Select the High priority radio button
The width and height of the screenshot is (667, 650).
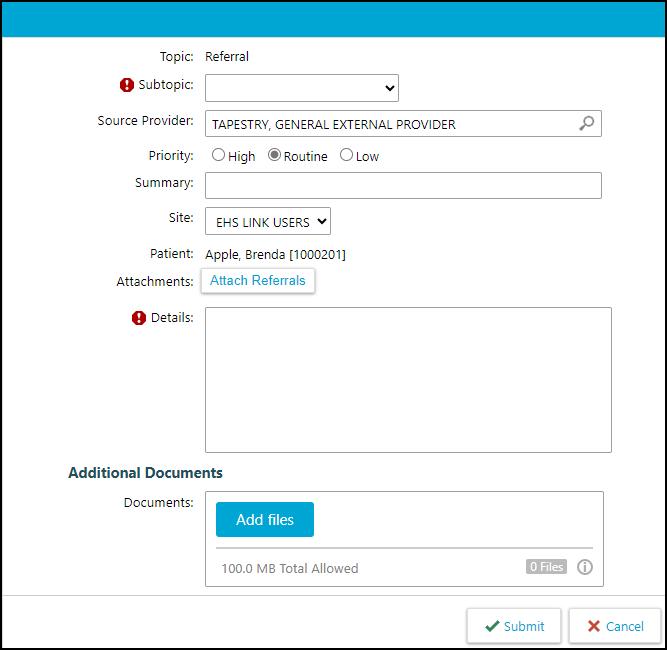[x=218, y=155]
